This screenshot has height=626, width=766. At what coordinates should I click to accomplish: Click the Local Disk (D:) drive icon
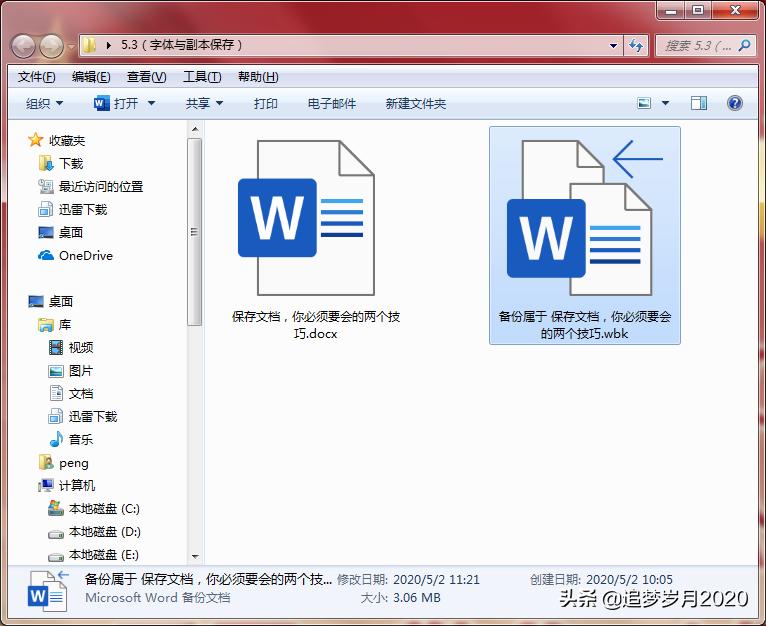point(56,534)
